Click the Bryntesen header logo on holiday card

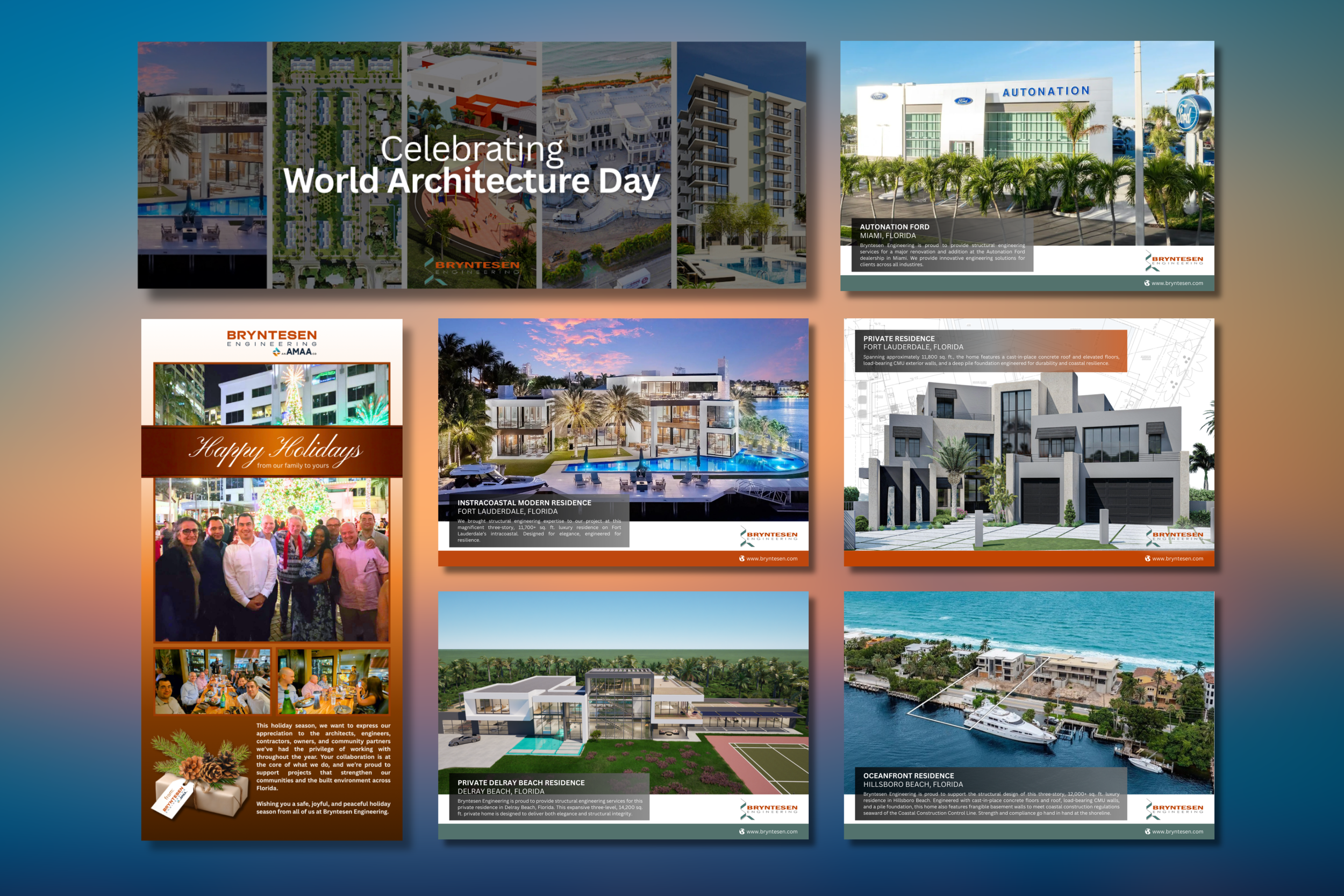pos(271,338)
